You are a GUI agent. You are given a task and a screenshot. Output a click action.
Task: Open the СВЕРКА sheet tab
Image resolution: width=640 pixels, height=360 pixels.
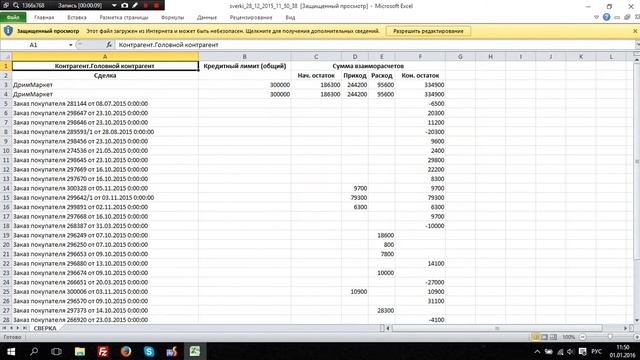[x=45, y=328]
